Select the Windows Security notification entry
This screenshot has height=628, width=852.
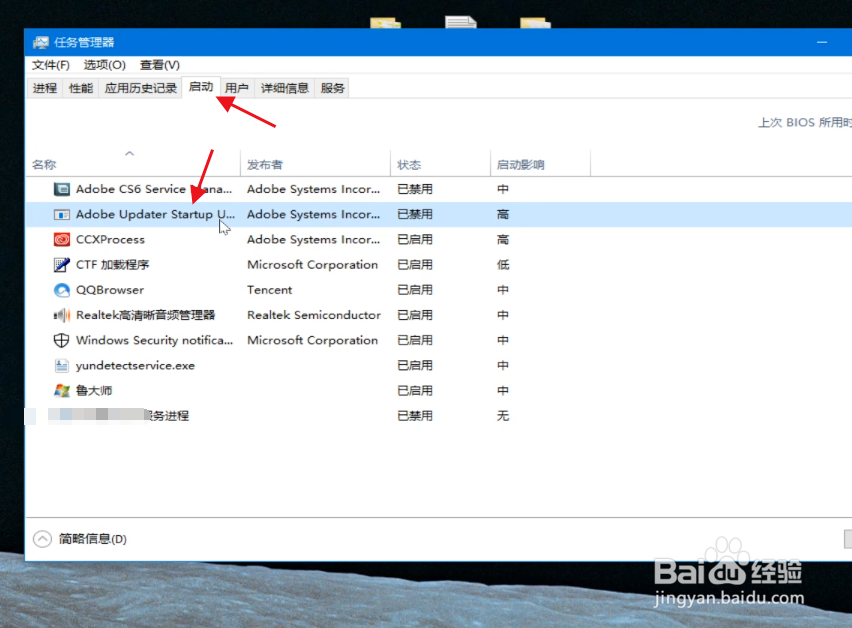tap(154, 340)
